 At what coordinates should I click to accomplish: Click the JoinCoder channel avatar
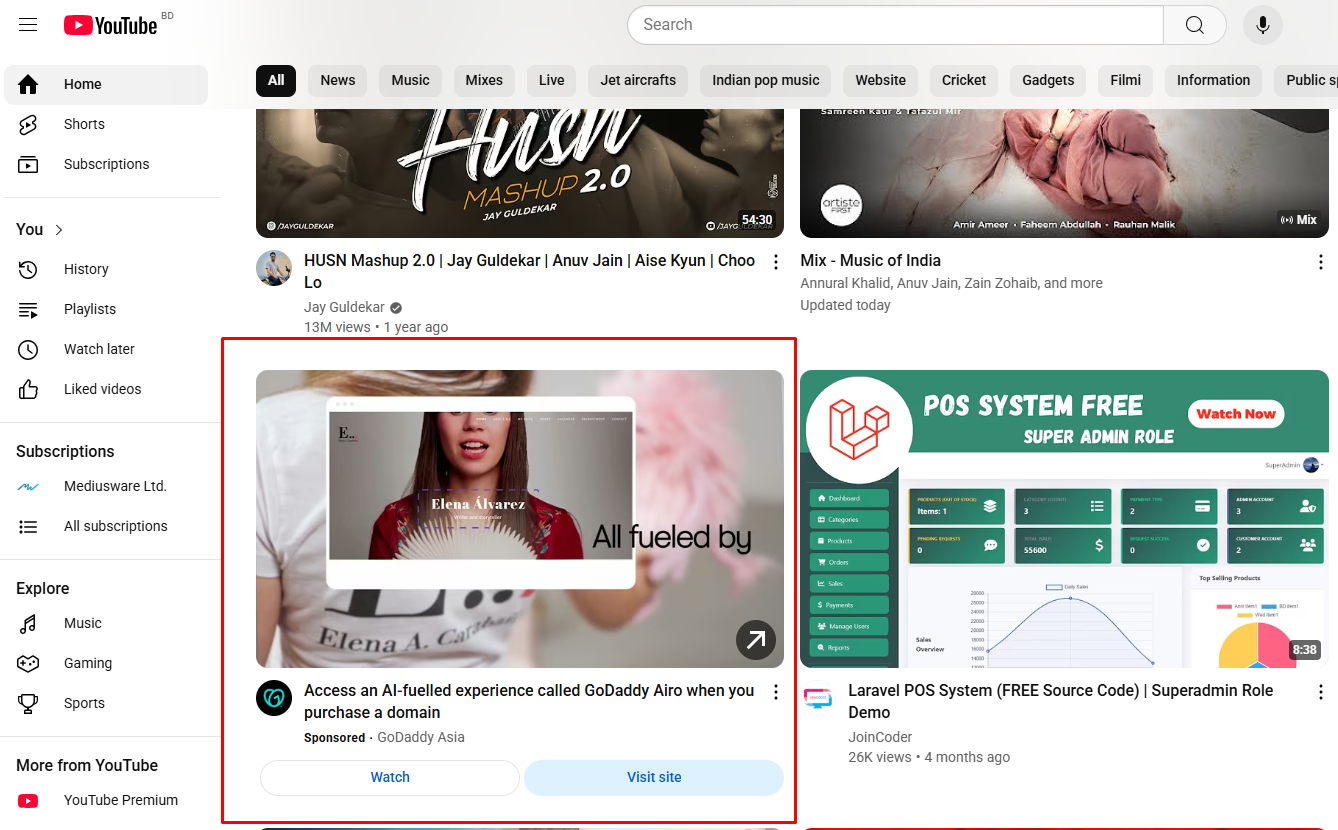click(818, 698)
